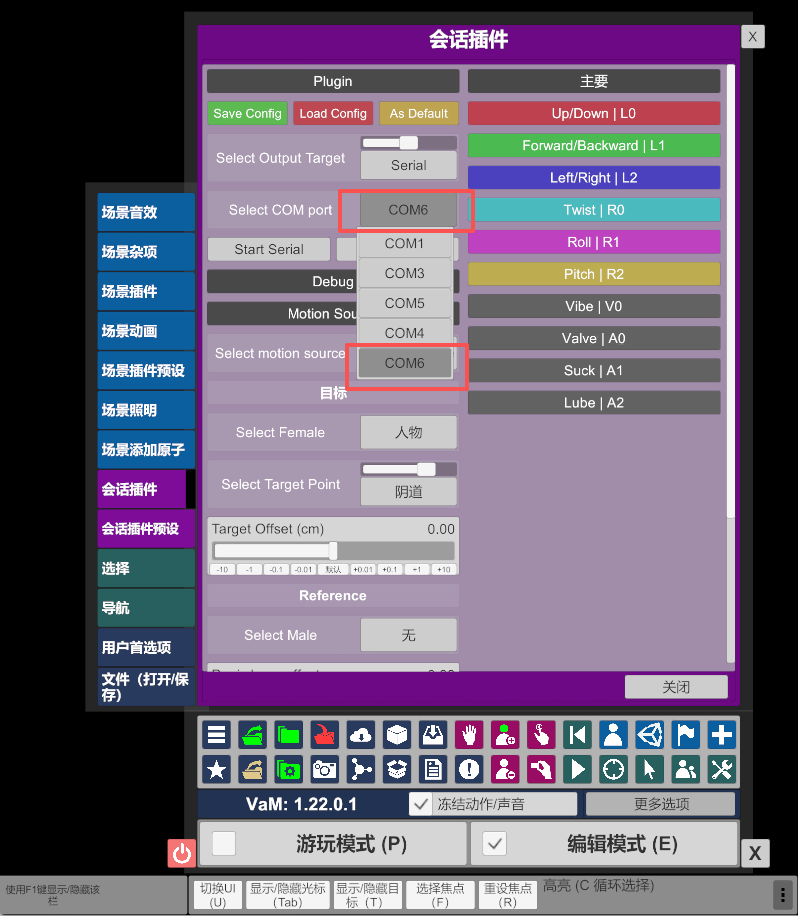This screenshot has height=916, width=798.
Task: Enable the Play Mode (P) checkbox
Action: click(224, 844)
